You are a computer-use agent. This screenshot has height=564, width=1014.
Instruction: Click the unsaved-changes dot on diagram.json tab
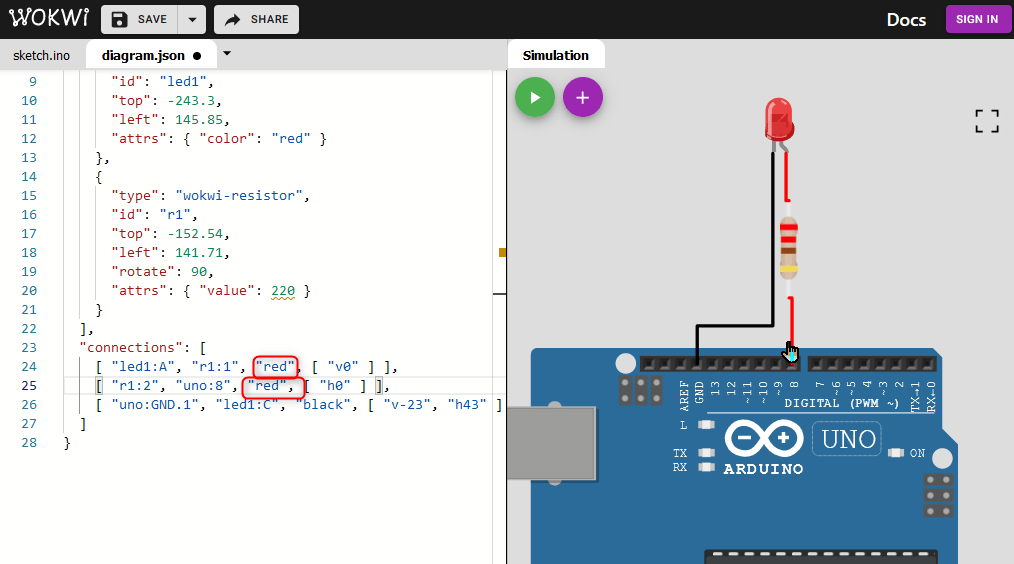click(197, 56)
